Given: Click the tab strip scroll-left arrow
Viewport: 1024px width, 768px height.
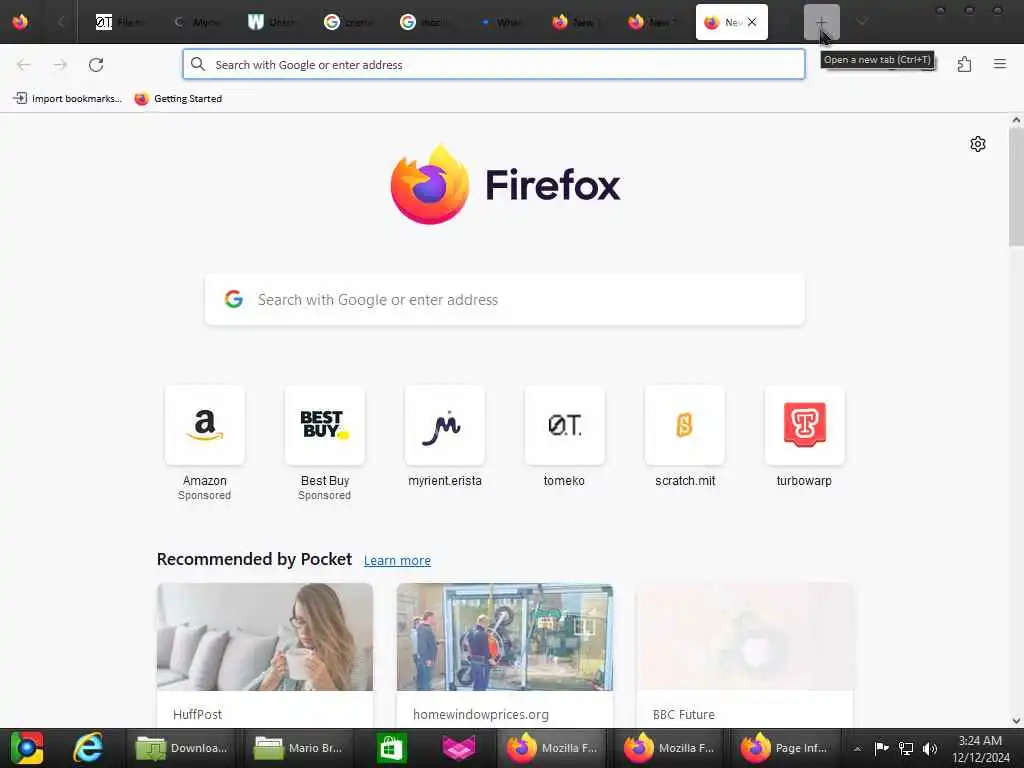Looking at the screenshot, I should [x=61, y=22].
